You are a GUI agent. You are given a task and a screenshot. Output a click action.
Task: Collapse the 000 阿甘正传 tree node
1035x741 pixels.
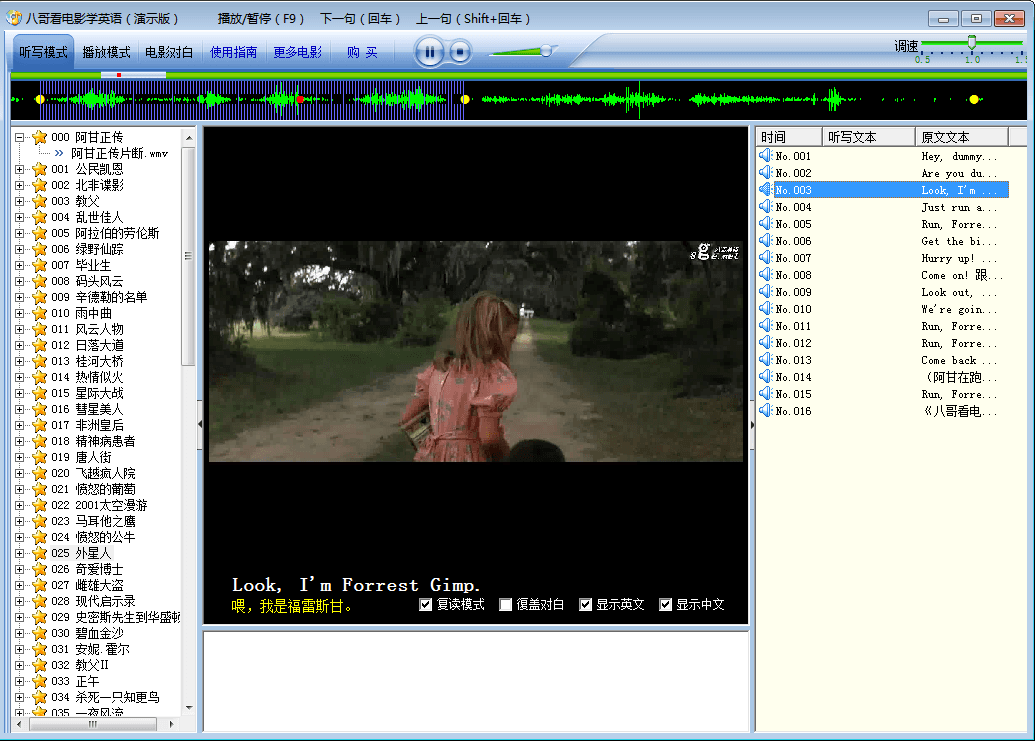19,137
